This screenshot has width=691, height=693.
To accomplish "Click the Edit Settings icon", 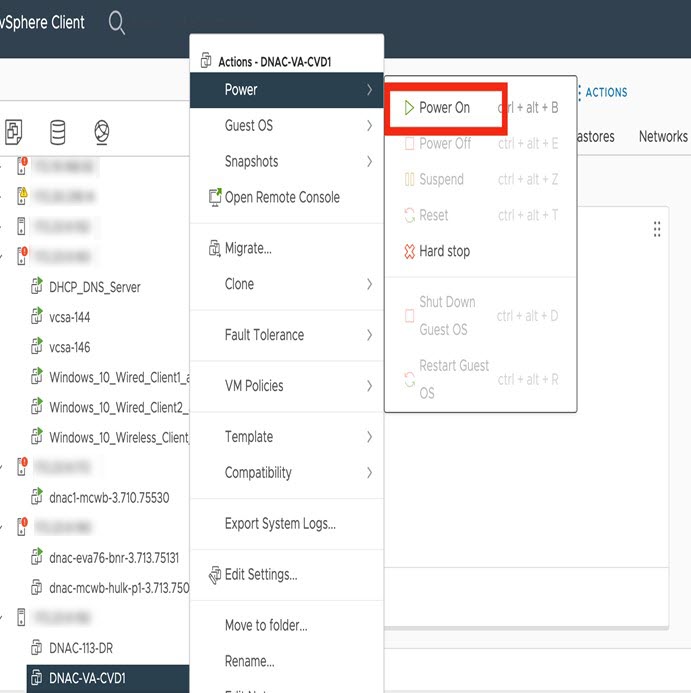I will (215, 575).
